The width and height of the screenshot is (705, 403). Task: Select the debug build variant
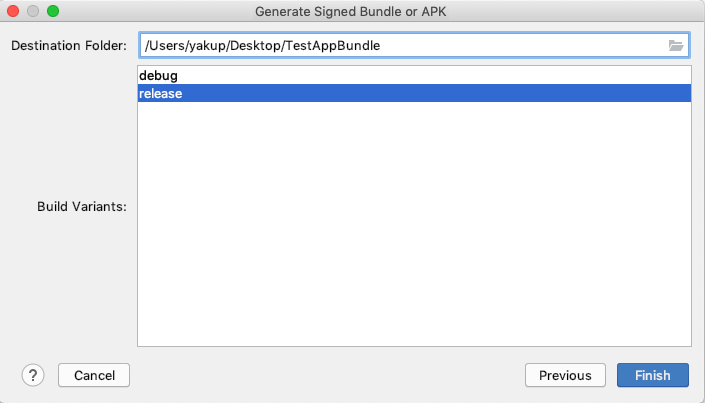coord(414,75)
